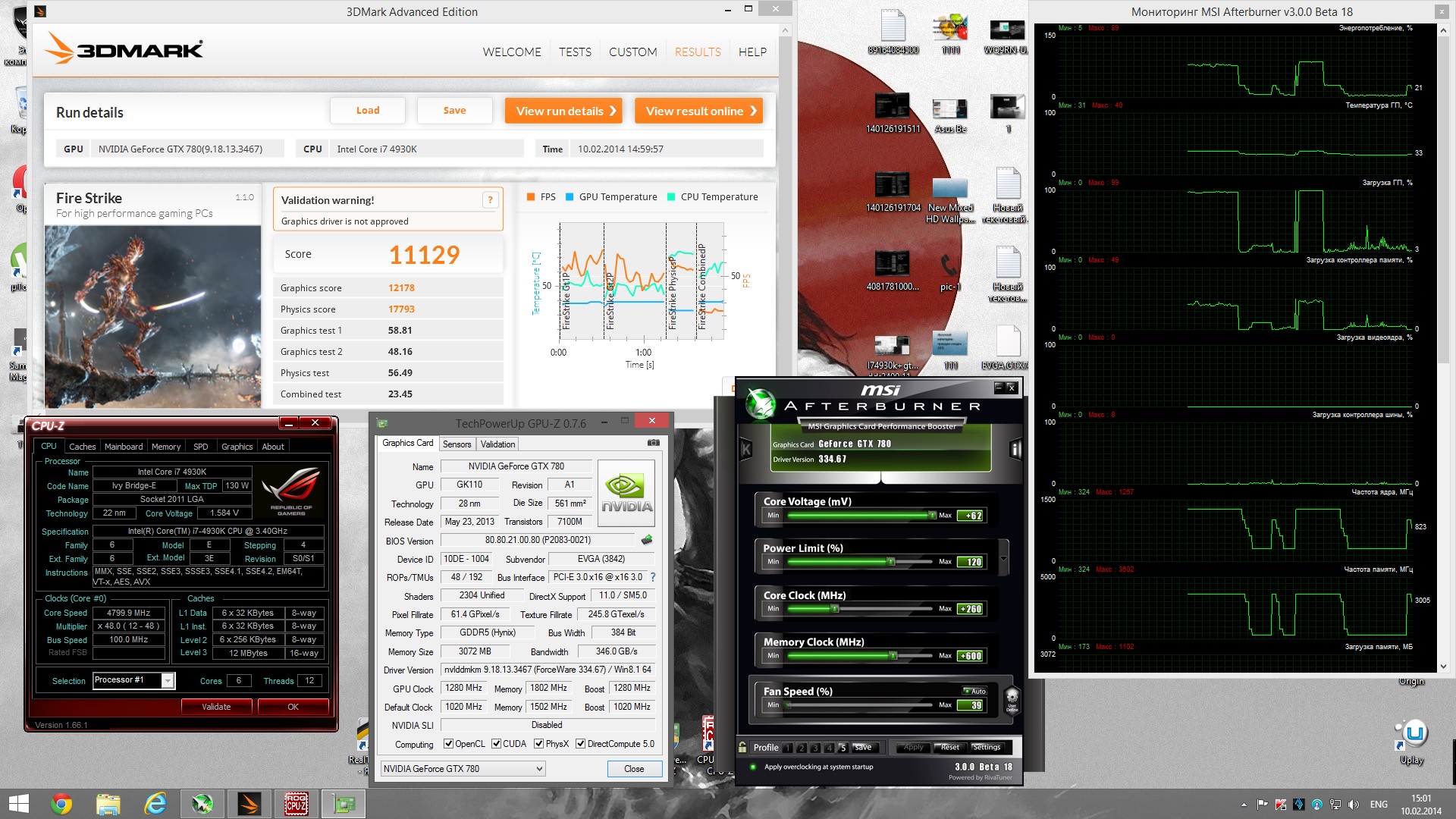Viewport: 1456px width, 819px height.
Task: Toggle the fan speed Auto button
Action: click(975, 691)
